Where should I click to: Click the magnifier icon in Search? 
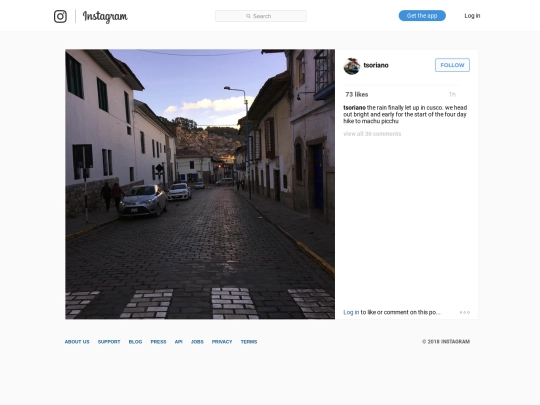(x=248, y=16)
